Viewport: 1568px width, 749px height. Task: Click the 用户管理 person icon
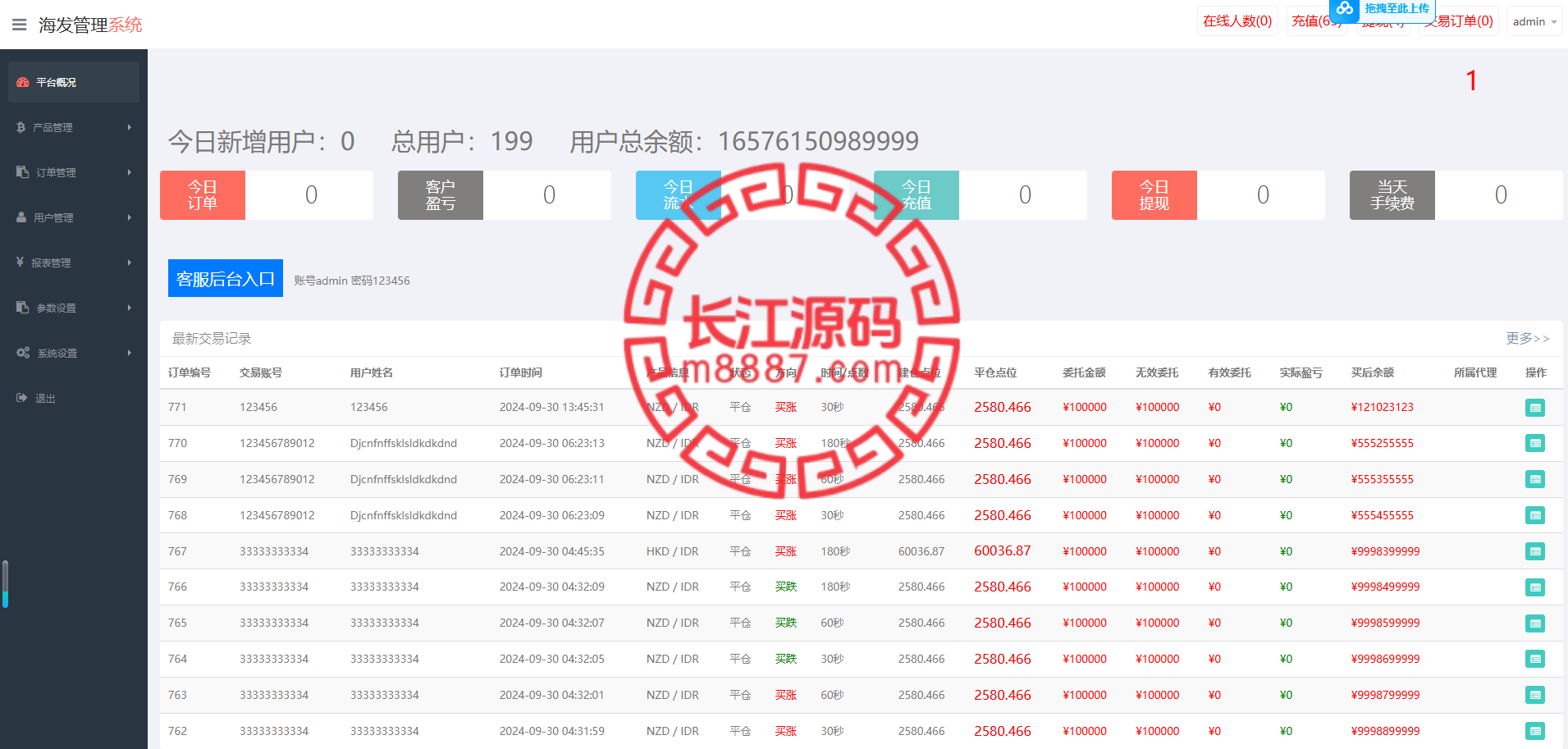pyautogui.click(x=21, y=217)
